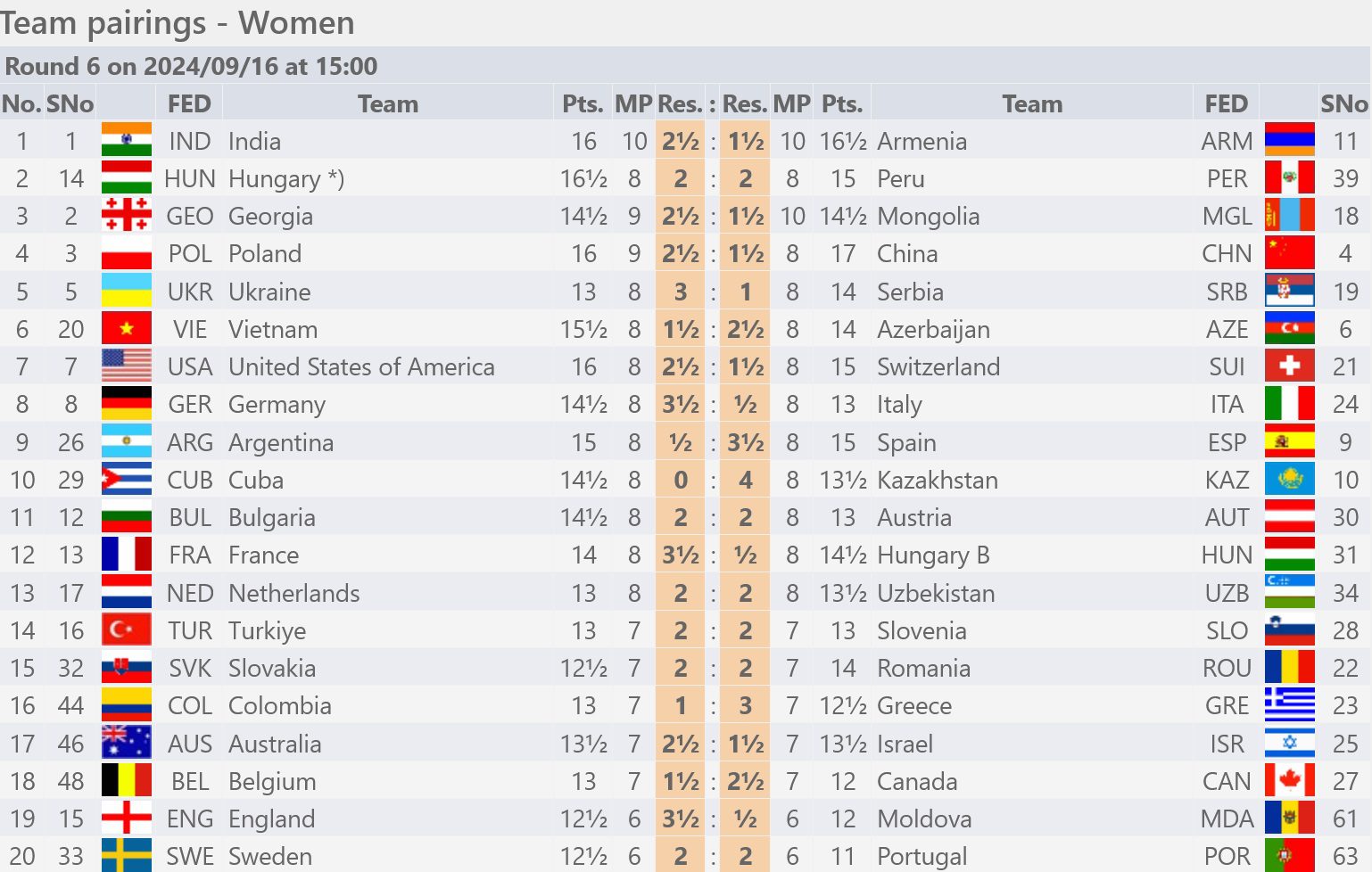Click the Georgia flag with red crosses

(127, 215)
